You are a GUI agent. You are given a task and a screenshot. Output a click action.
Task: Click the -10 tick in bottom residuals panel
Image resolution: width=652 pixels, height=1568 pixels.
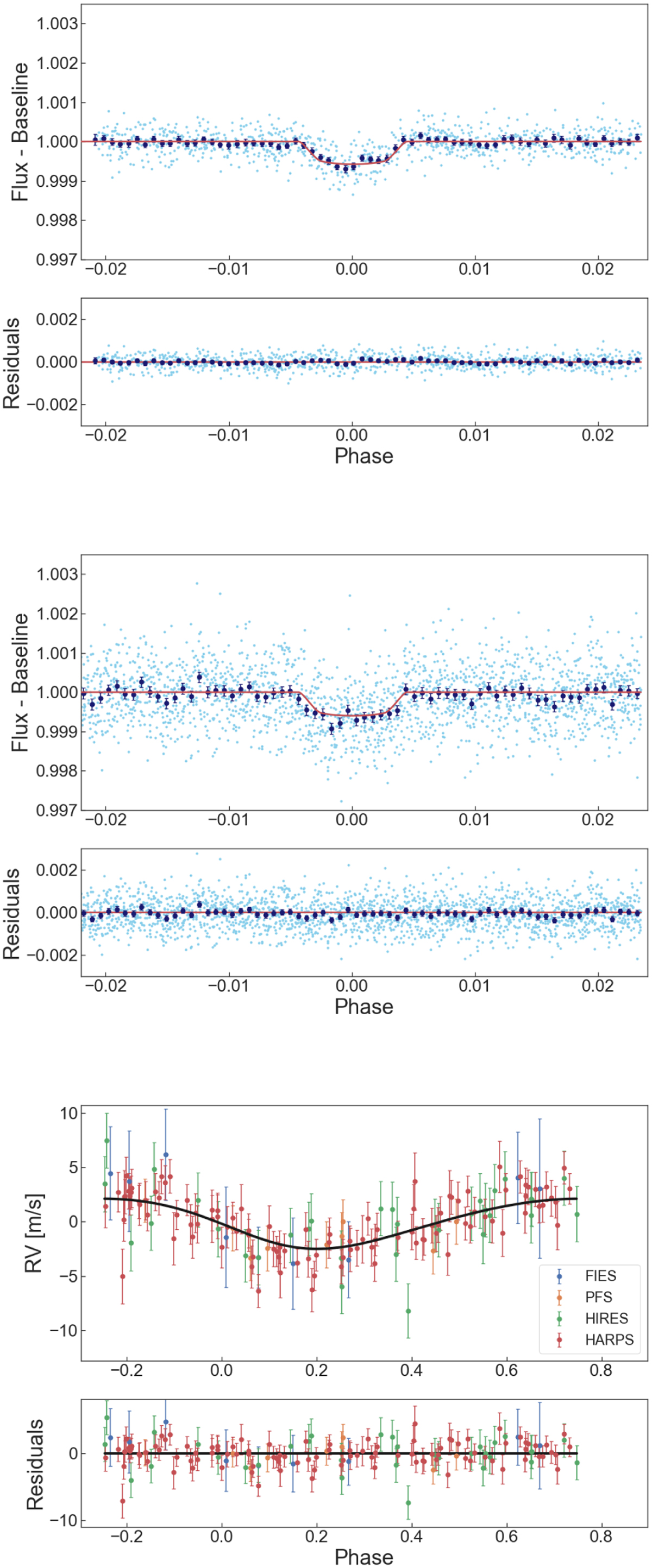tap(63, 1520)
